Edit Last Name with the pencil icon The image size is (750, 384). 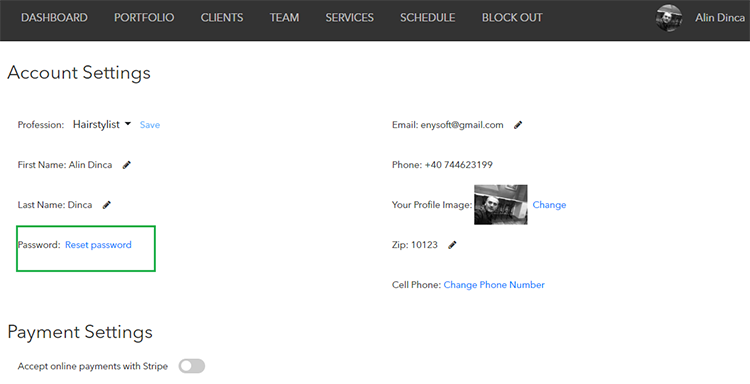coord(107,205)
